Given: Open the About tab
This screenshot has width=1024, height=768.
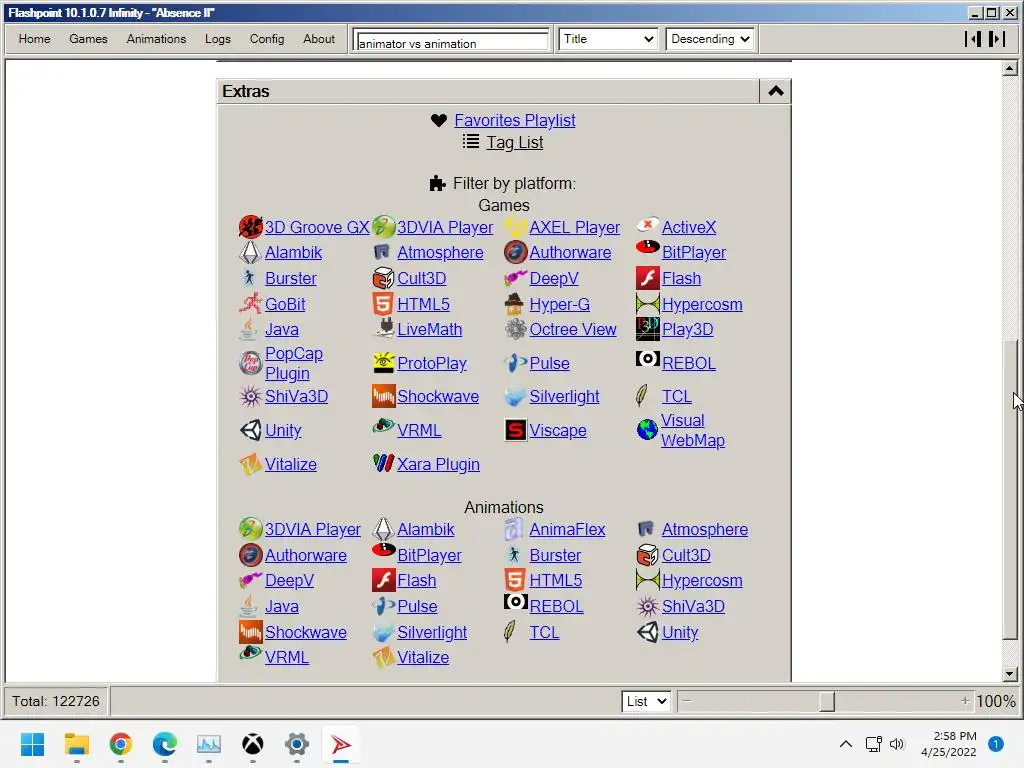Looking at the screenshot, I should pyautogui.click(x=319, y=39).
